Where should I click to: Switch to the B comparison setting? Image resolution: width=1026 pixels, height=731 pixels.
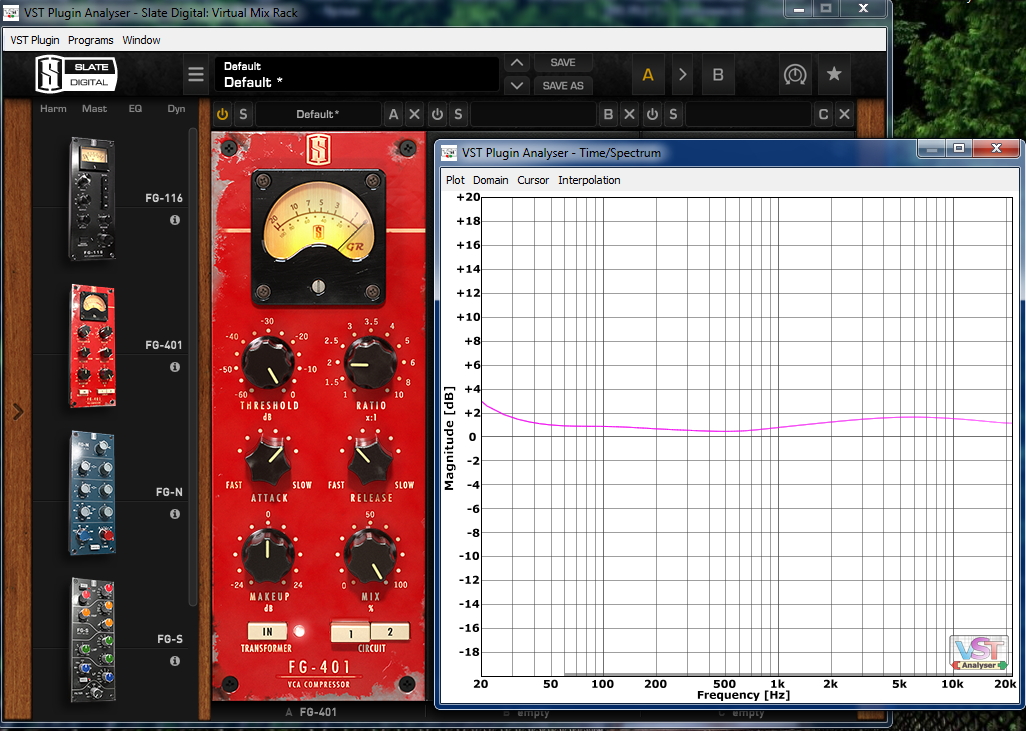(718, 75)
